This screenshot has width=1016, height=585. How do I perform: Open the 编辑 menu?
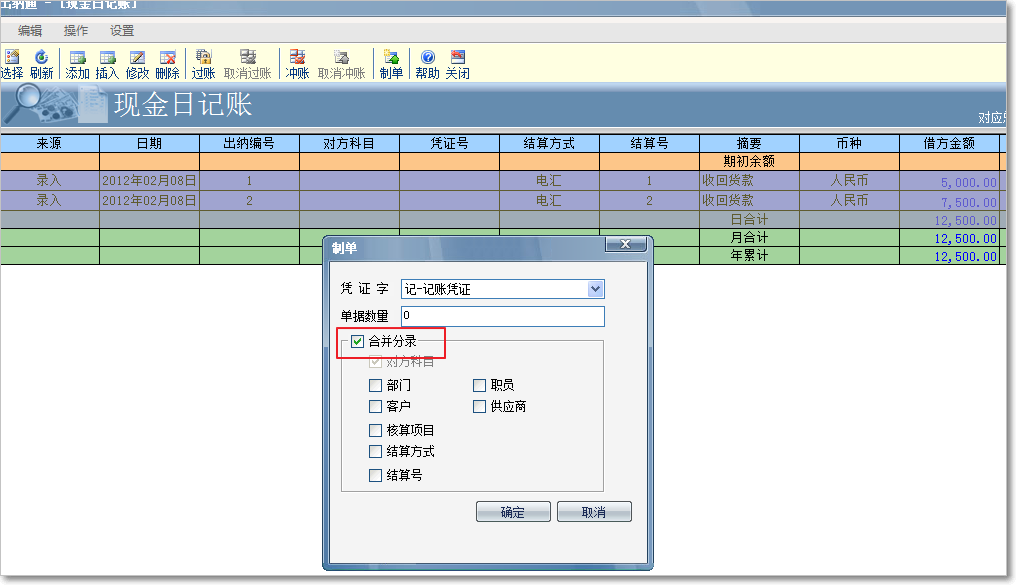pyautogui.click(x=30, y=31)
